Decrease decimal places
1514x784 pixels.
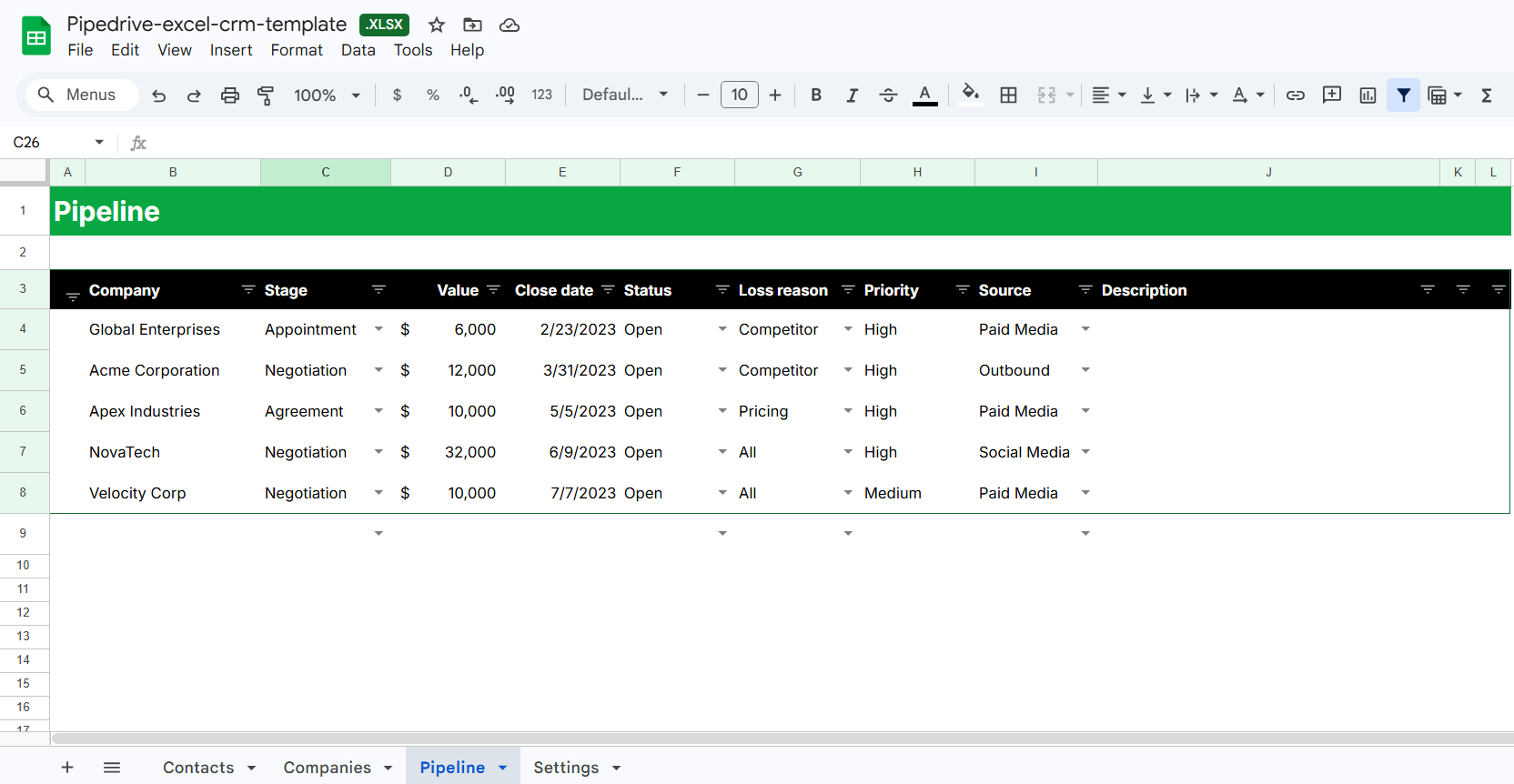coord(469,95)
